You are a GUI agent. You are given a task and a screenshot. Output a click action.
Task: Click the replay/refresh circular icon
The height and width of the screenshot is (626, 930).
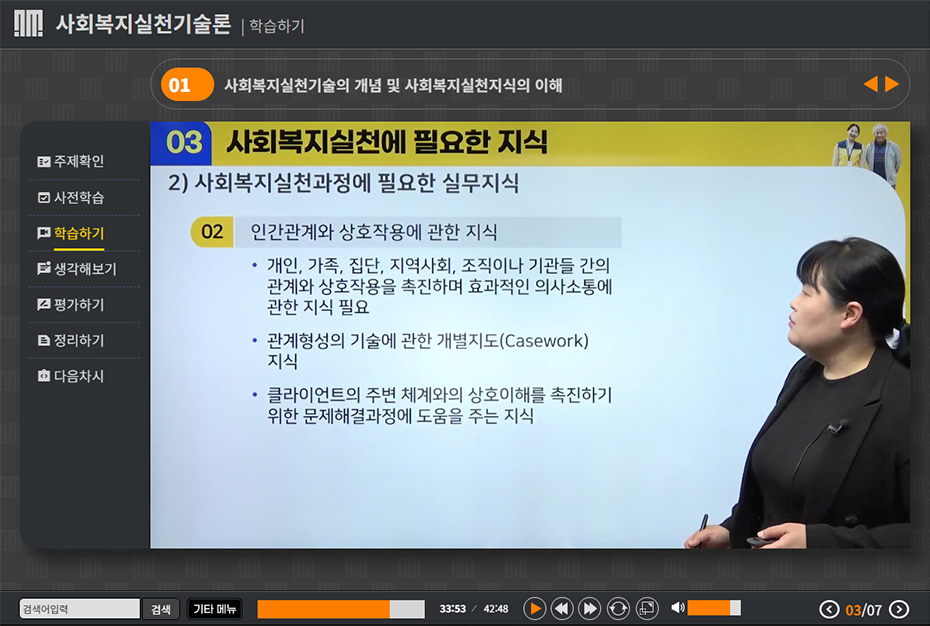point(618,608)
